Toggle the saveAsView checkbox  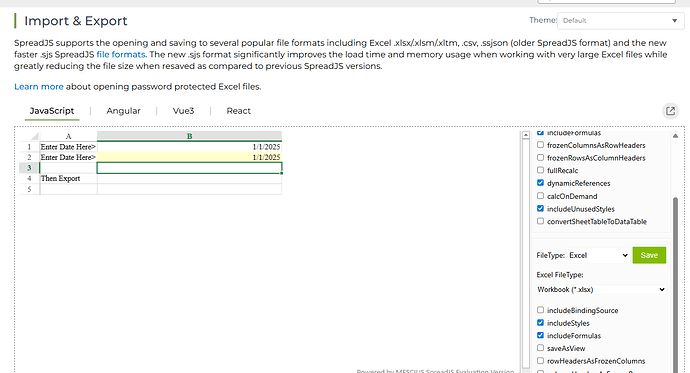540,348
